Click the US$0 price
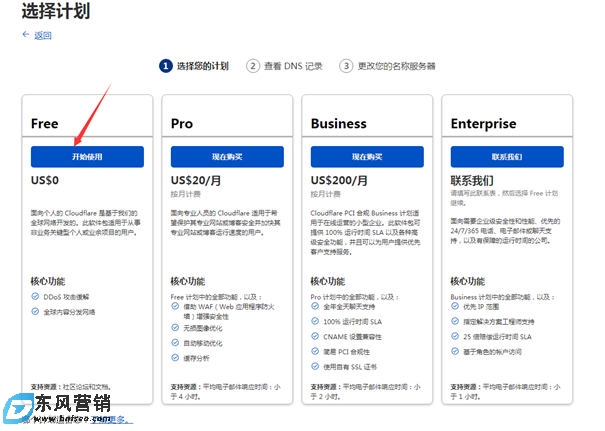Image resolution: width=605 pixels, height=431 pixels. pyautogui.click(x=45, y=180)
